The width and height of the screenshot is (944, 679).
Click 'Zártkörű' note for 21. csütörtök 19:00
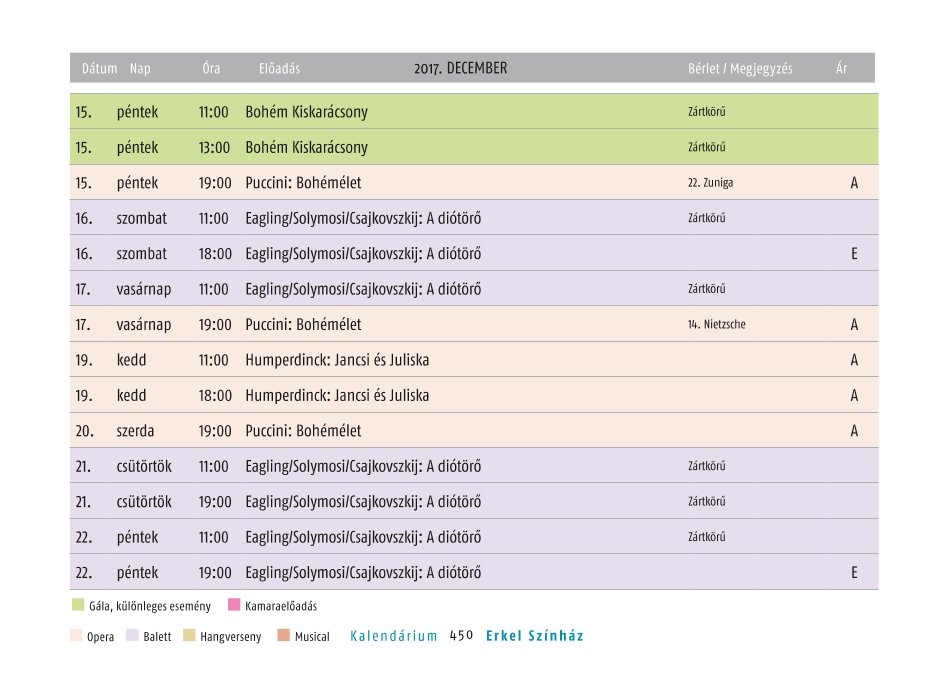point(707,501)
